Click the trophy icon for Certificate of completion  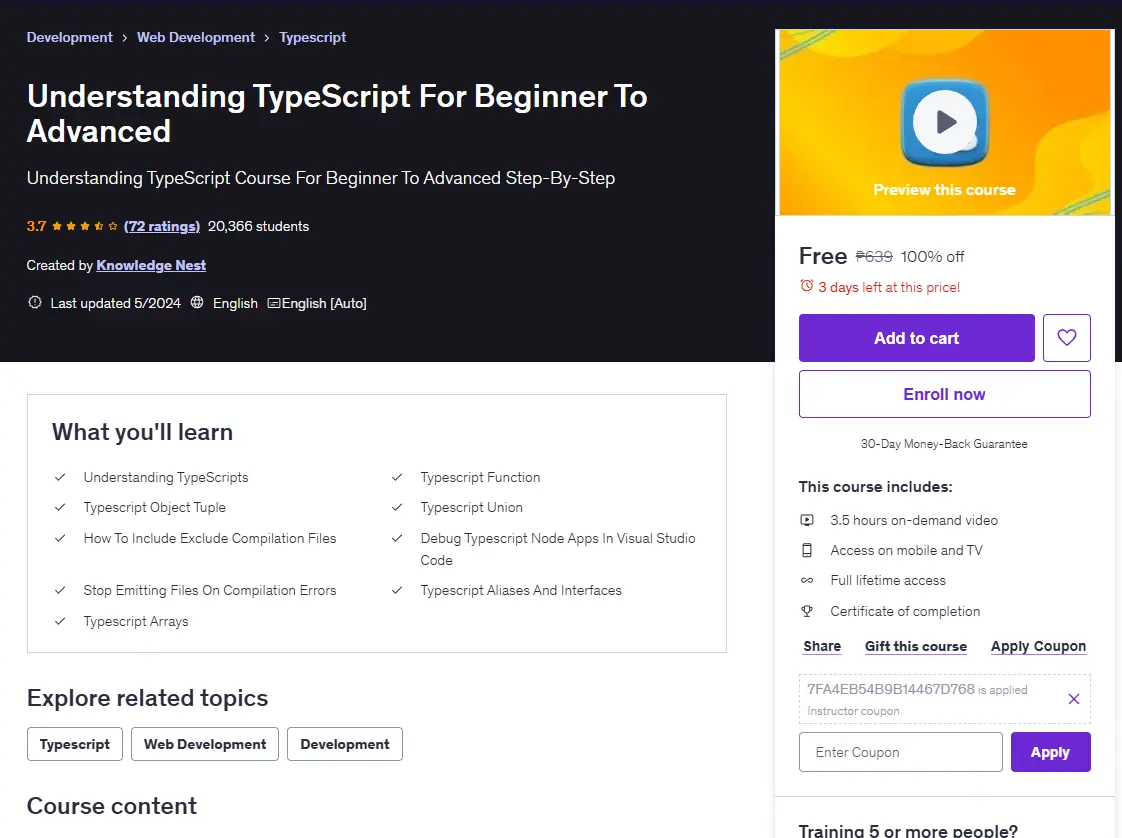click(806, 611)
